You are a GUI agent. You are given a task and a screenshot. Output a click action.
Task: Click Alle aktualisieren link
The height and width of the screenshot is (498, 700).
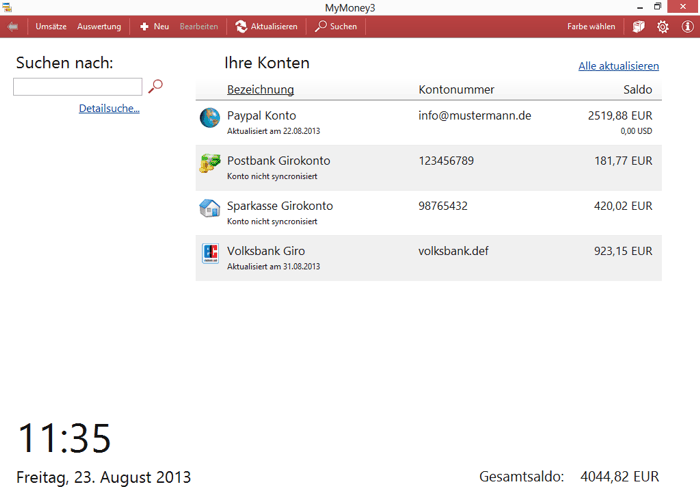618,66
